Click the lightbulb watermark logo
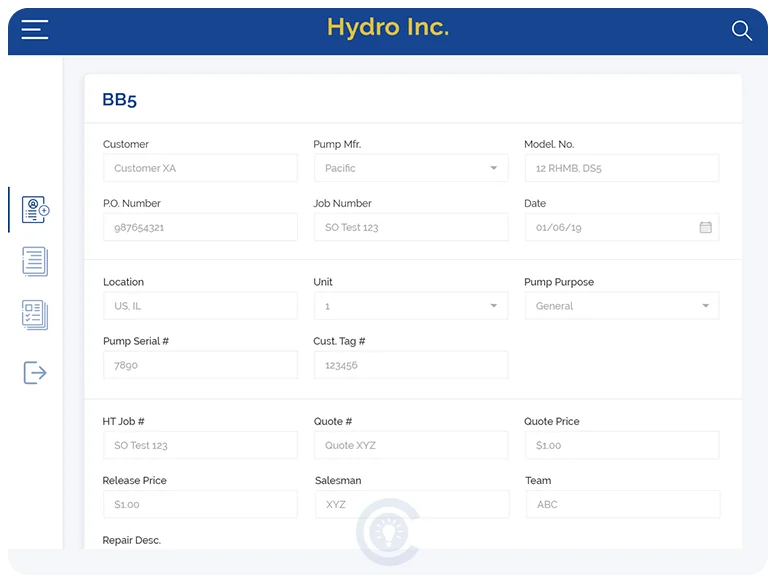 (388, 533)
